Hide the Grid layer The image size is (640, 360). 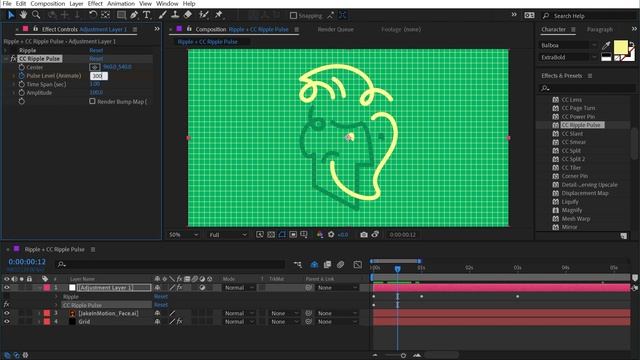coord(7,322)
